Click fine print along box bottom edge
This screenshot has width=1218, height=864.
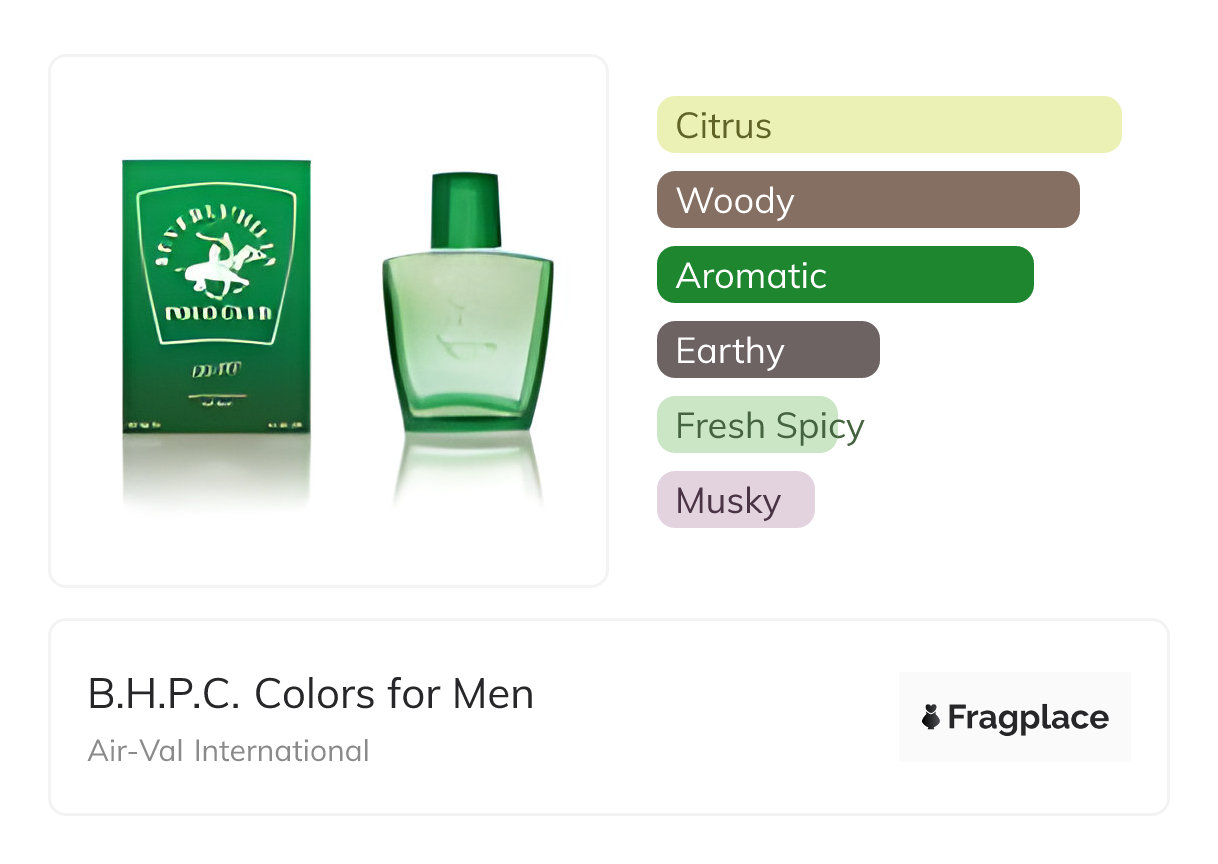pos(216,427)
